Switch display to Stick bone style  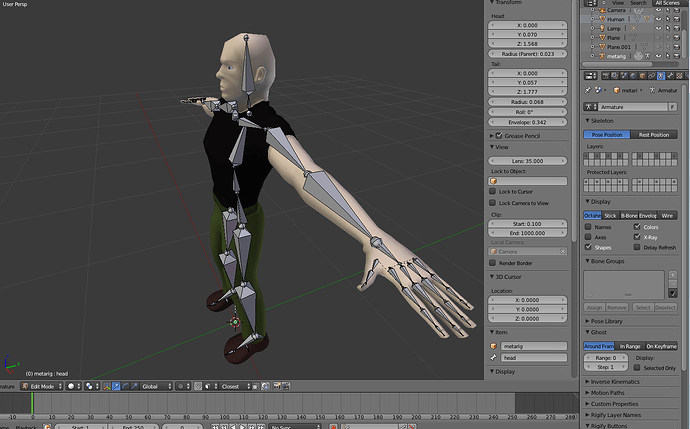(610, 216)
